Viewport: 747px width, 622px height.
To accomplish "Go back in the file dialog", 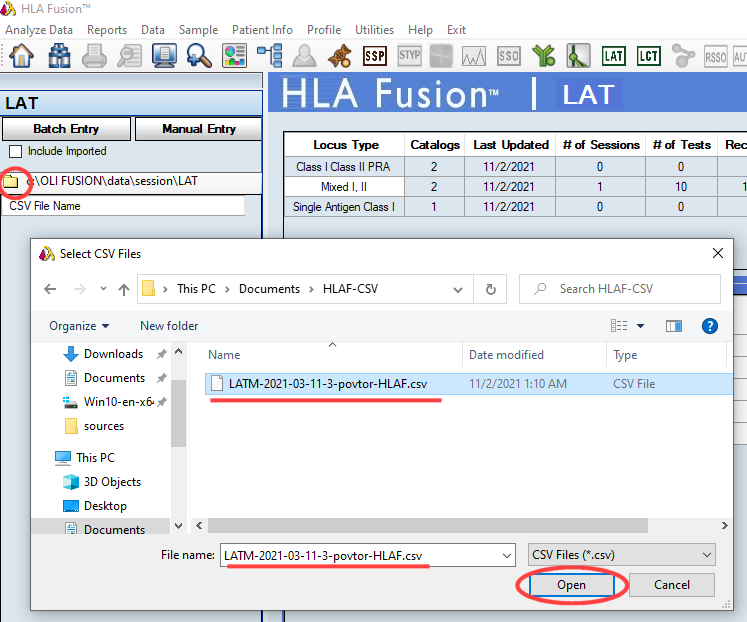I will click(50, 289).
